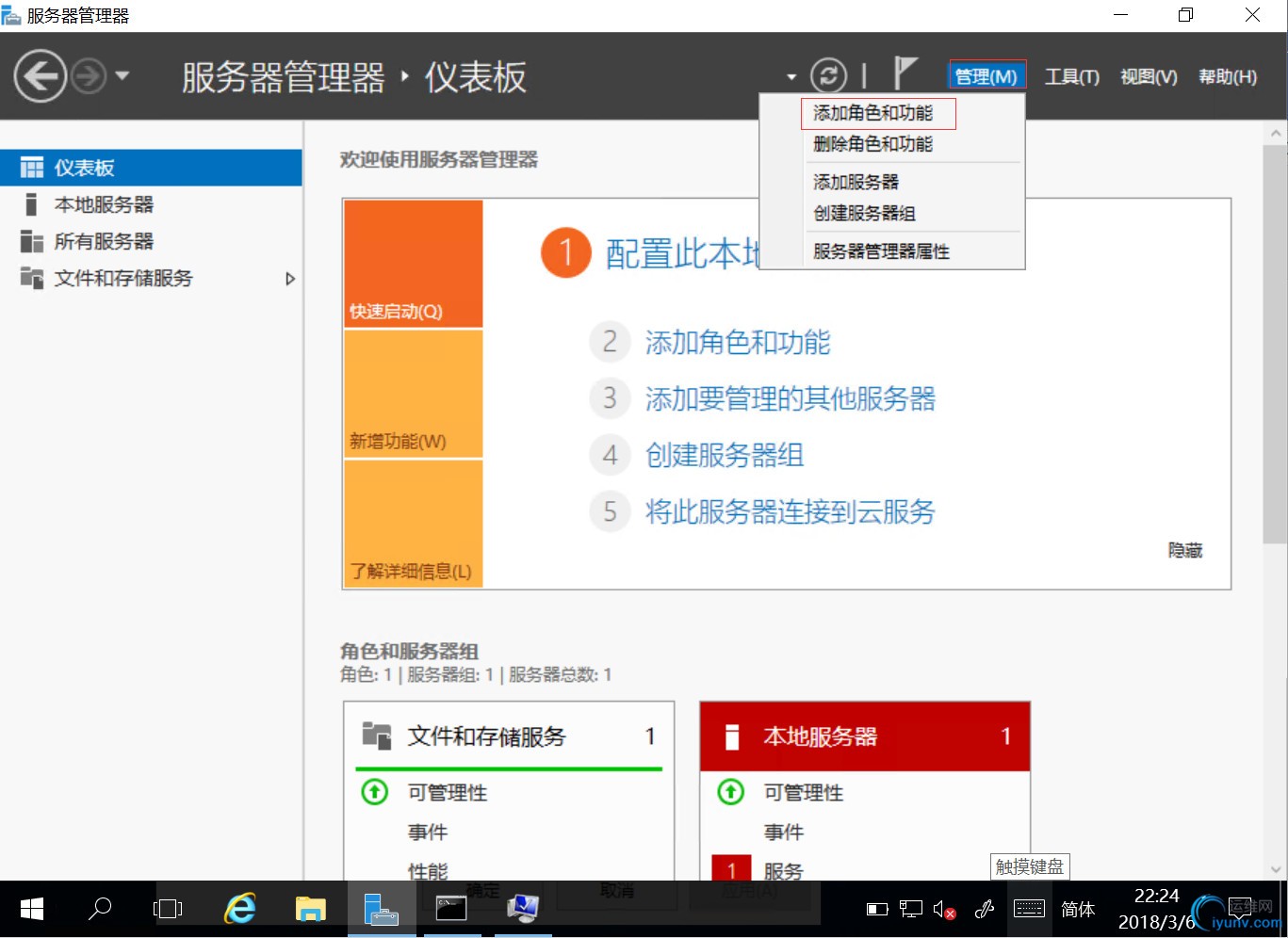
Task: Click the monitor-shaped taskbar app icon
Action: click(522, 909)
